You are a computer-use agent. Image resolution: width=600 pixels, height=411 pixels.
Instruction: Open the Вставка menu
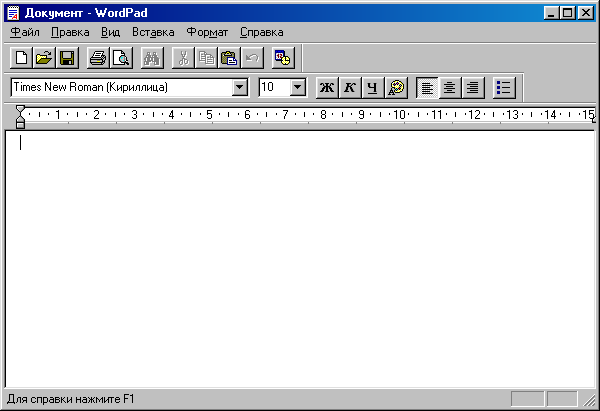153,32
